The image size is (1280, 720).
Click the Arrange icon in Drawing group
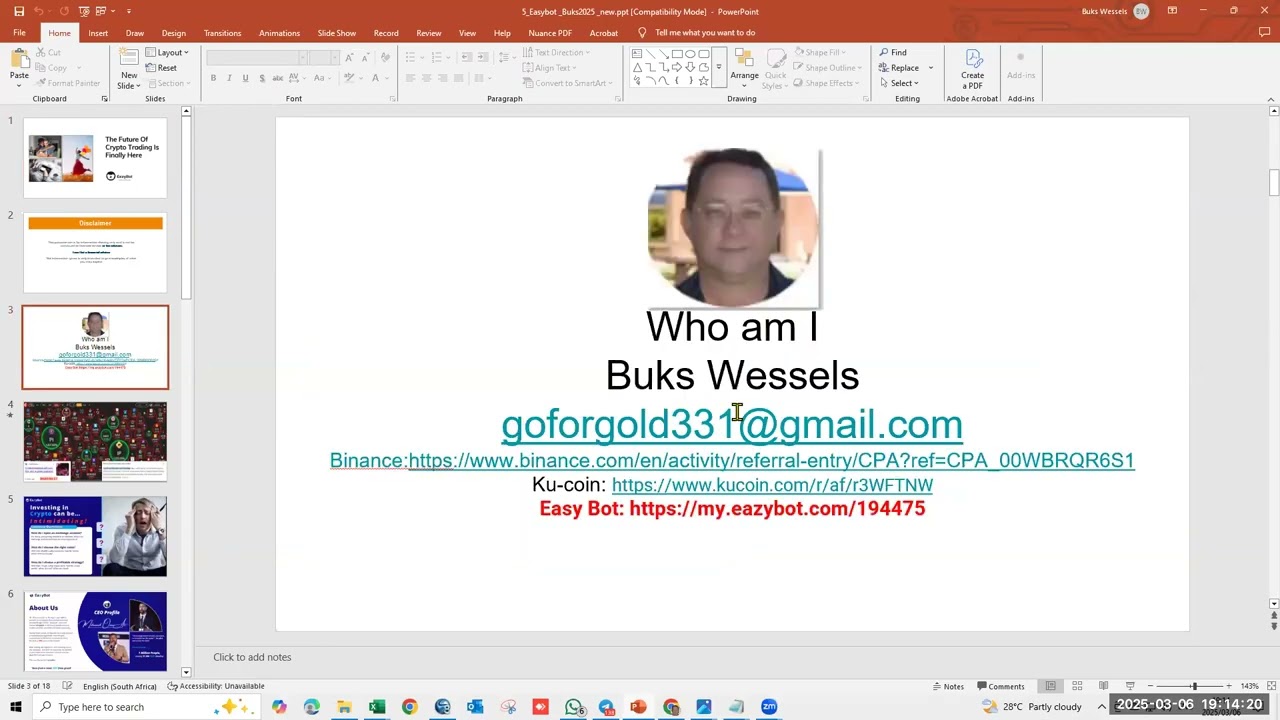coord(744,58)
